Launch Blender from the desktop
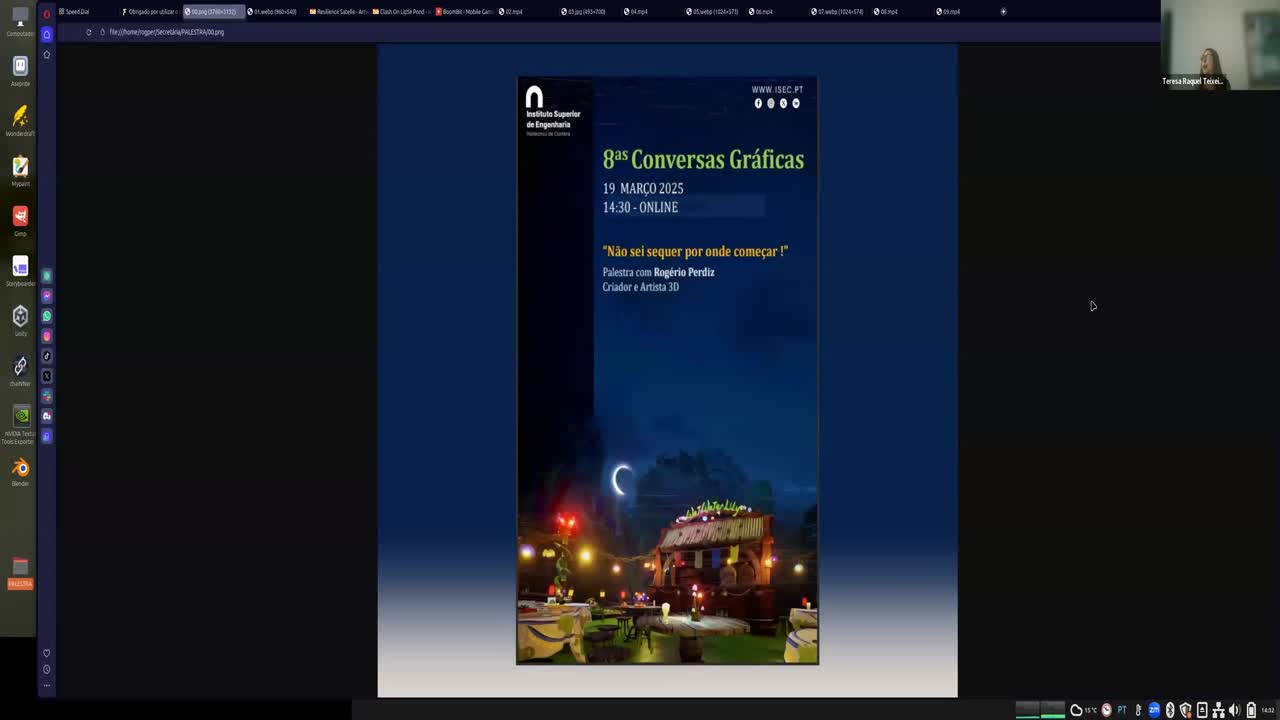The image size is (1280, 720). 20,472
